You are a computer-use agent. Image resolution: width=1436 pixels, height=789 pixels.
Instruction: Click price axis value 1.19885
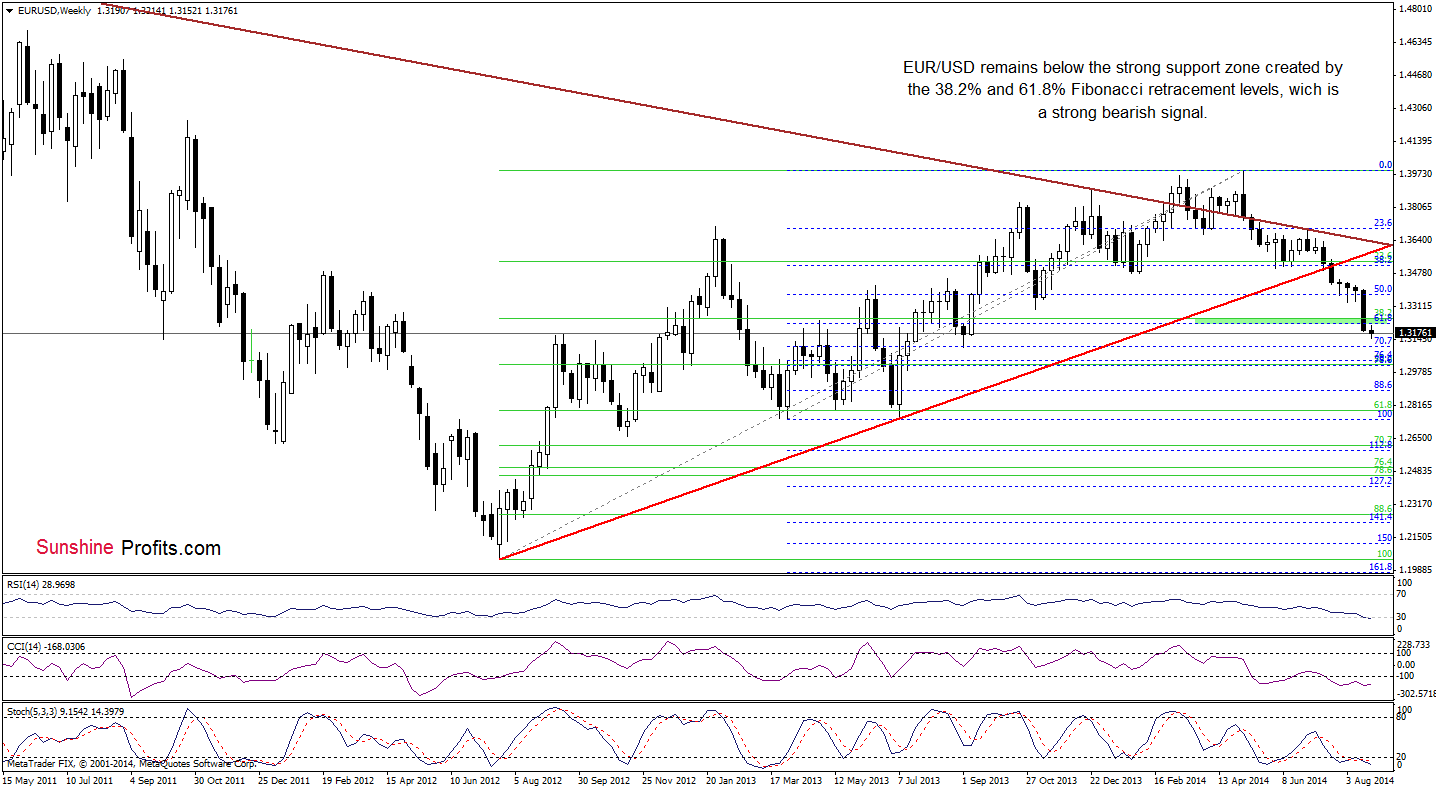(x=1416, y=570)
